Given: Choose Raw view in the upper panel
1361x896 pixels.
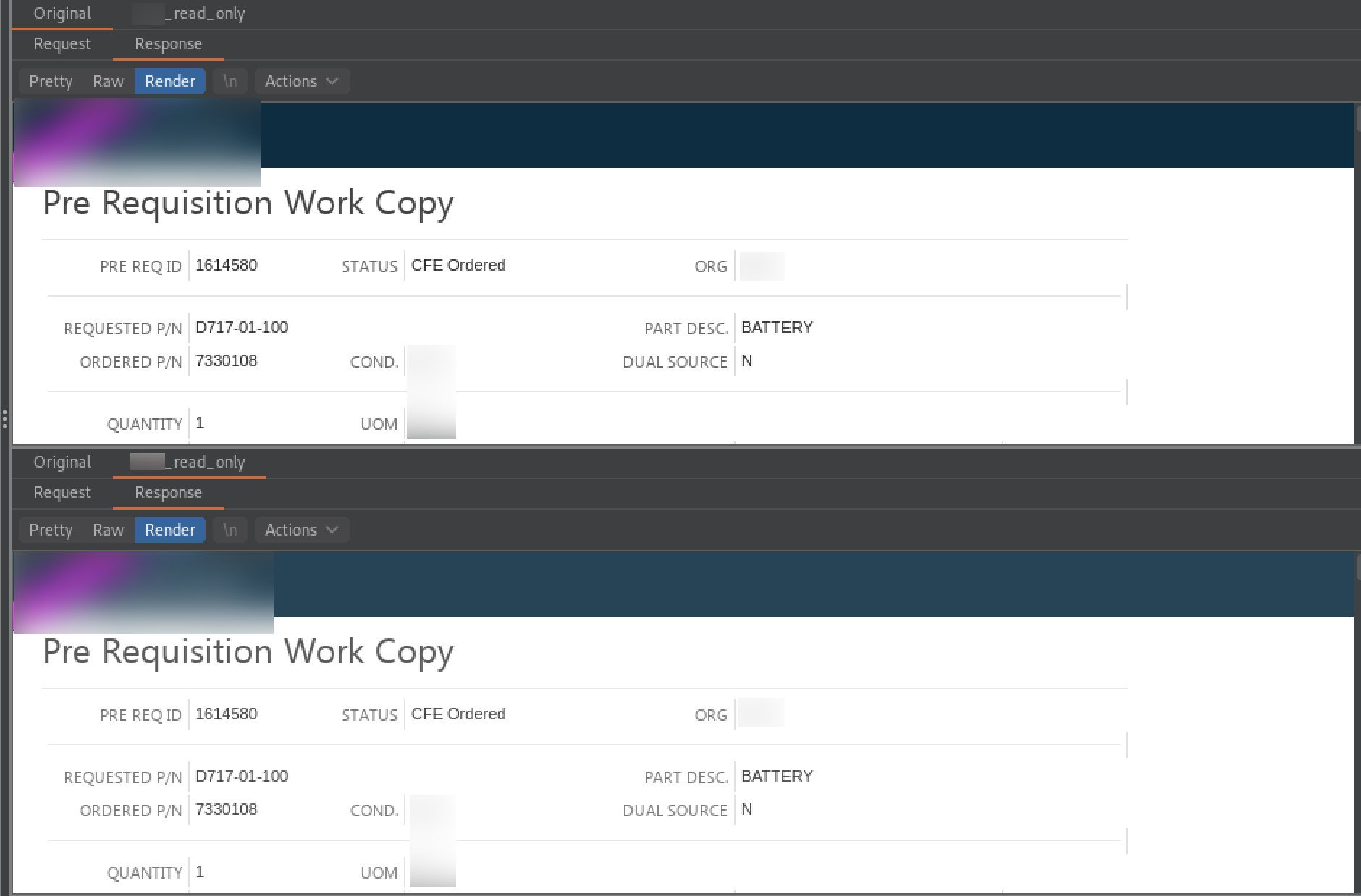Looking at the screenshot, I should pyautogui.click(x=108, y=81).
